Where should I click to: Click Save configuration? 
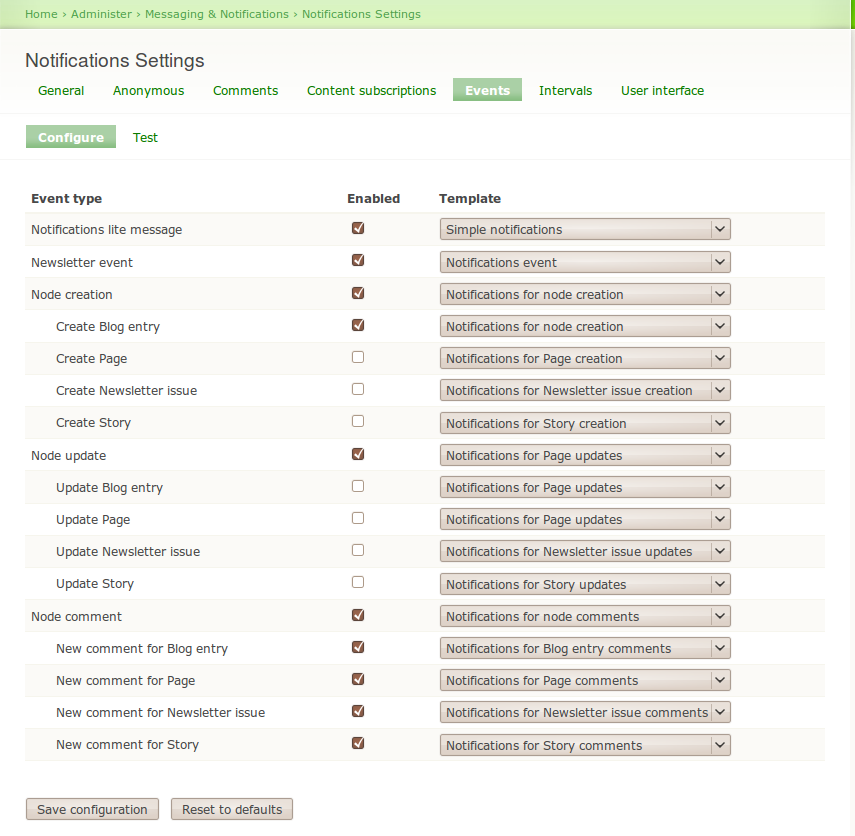[x=92, y=809]
